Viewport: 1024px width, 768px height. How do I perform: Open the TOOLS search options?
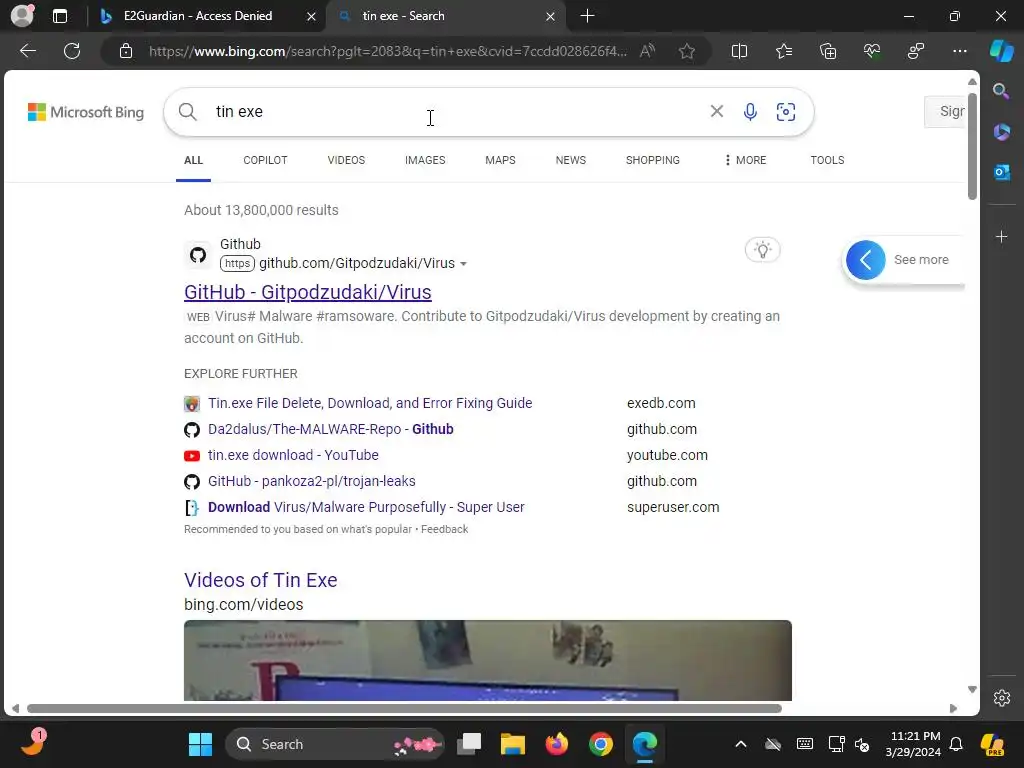click(x=827, y=160)
